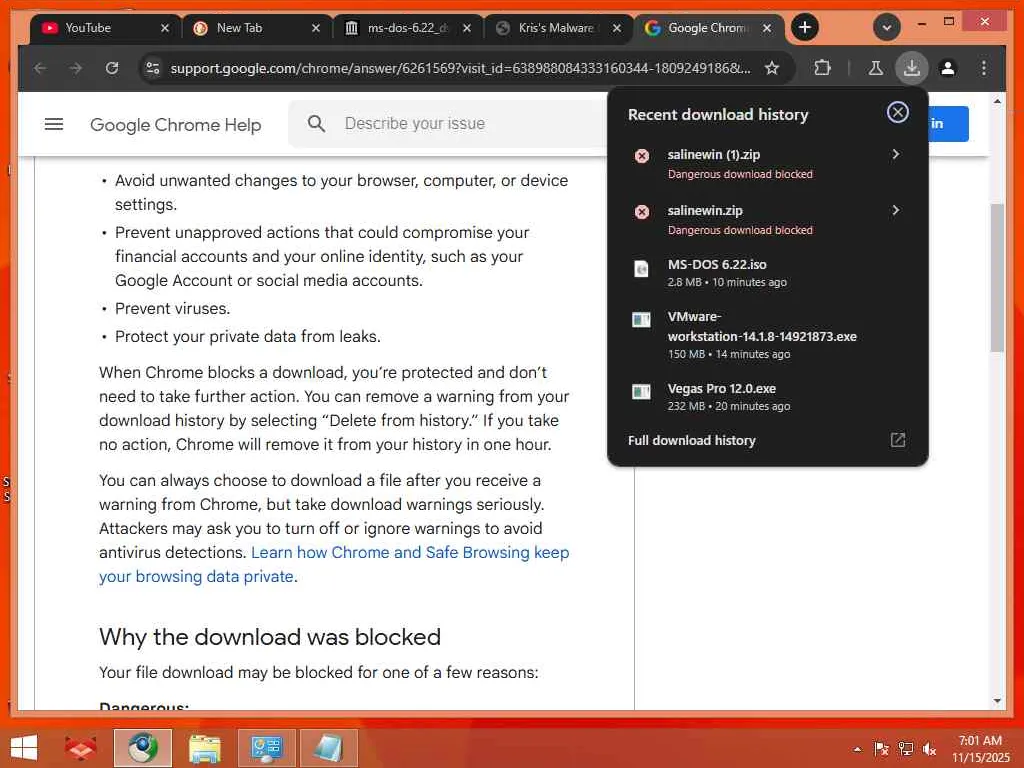Select the Vegas Pro 12.0.exe download entry
The image size is (1024, 768).
pos(767,396)
